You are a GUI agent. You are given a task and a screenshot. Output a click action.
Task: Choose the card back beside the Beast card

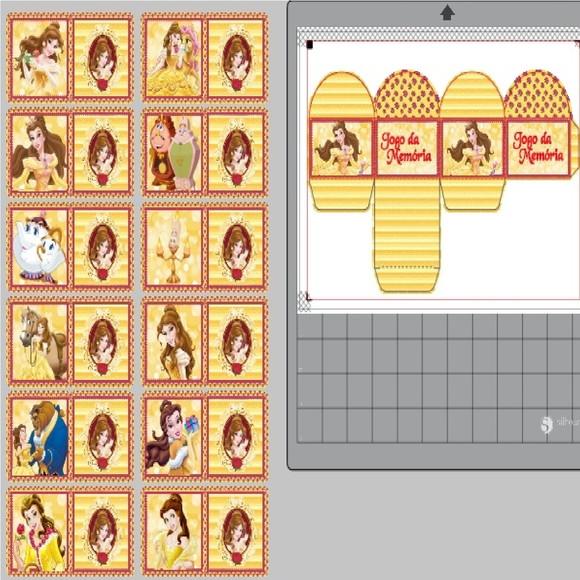click(102, 436)
